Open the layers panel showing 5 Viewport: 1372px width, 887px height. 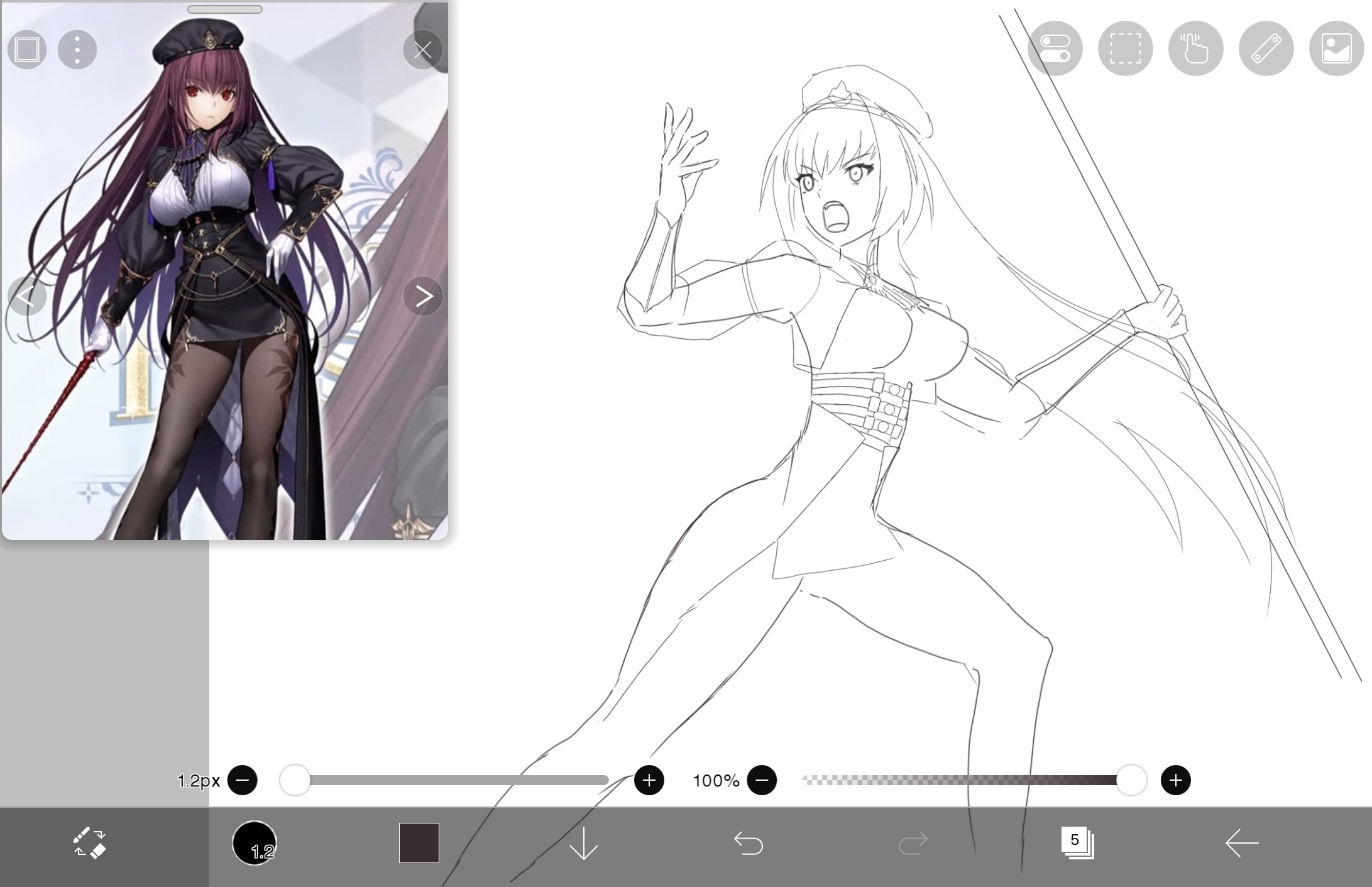[1077, 842]
